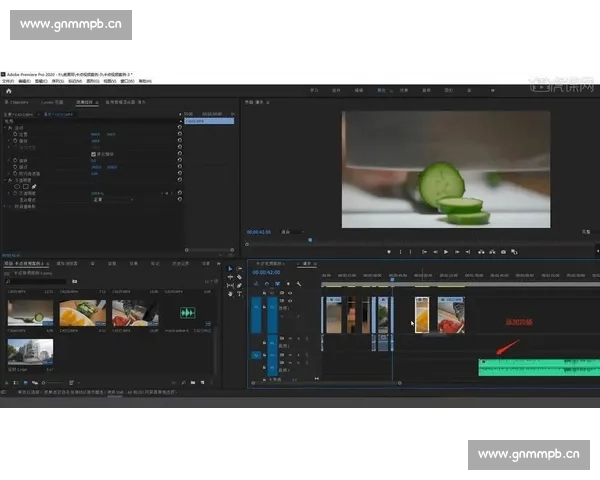The image size is (600, 480).
Task: Open the File menu in the menu bar
Action: point(9,80)
